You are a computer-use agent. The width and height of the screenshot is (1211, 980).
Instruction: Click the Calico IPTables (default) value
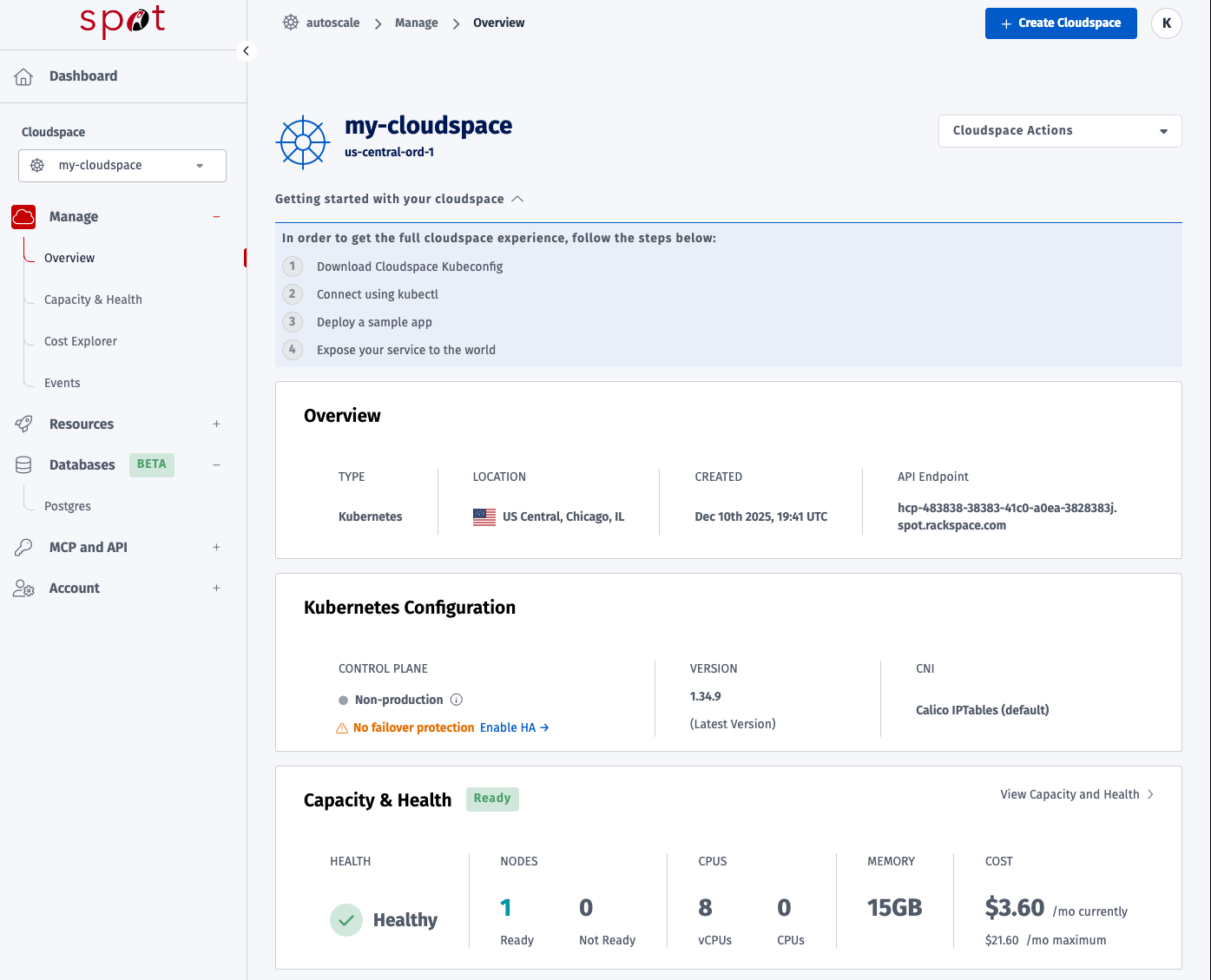tap(983, 710)
